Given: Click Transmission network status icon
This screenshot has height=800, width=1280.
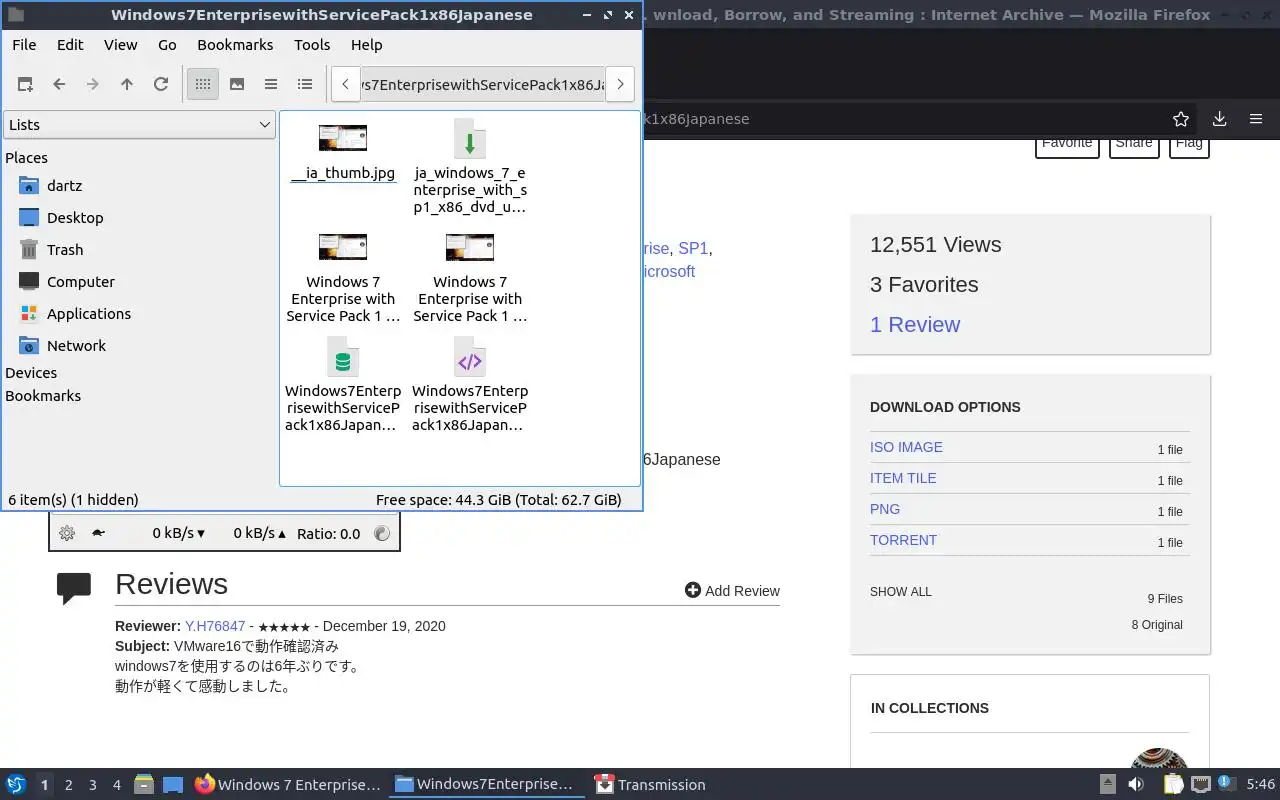Looking at the screenshot, I should (382, 533).
